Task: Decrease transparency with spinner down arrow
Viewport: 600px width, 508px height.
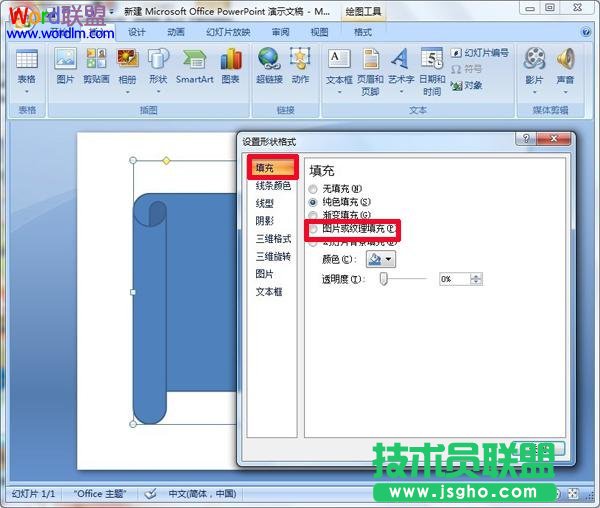Action: (x=476, y=282)
